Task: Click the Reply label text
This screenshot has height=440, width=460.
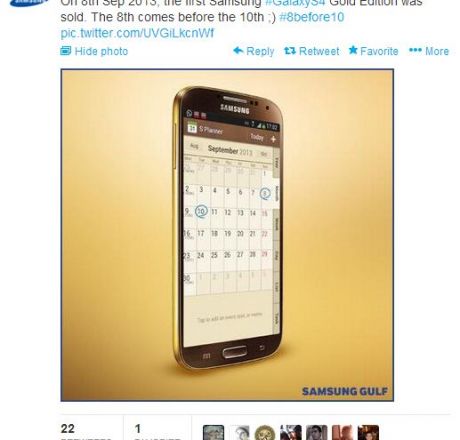Action: coord(260,52)
